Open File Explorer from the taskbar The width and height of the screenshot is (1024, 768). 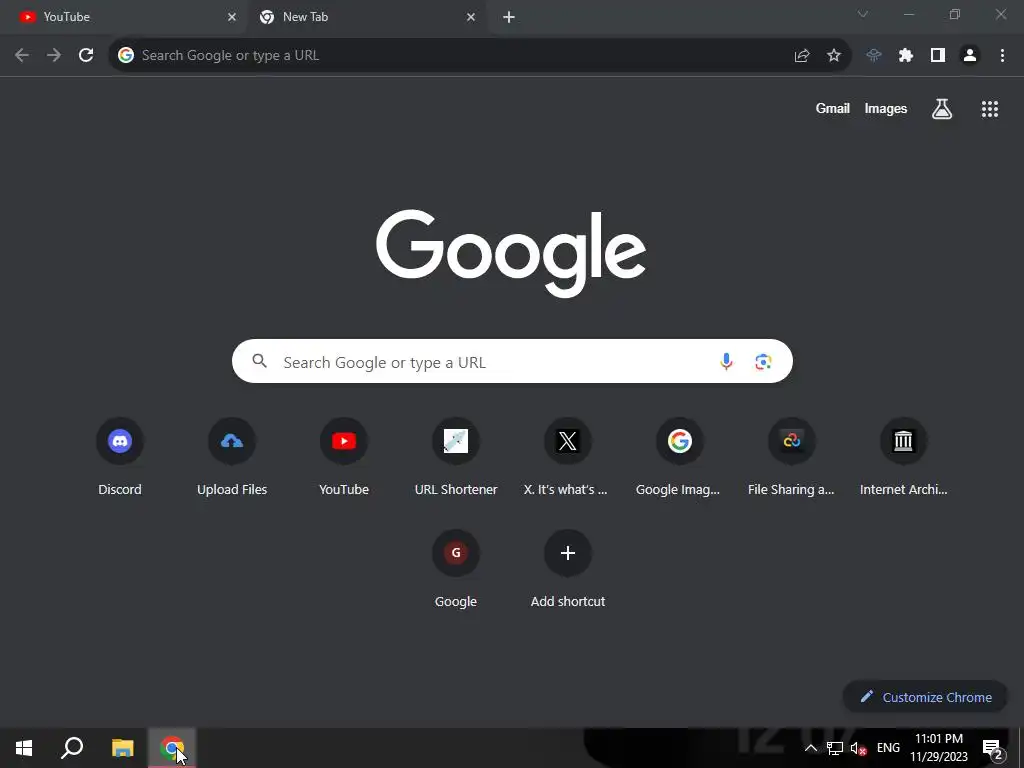pyautogui.click(x=122, y=748)
